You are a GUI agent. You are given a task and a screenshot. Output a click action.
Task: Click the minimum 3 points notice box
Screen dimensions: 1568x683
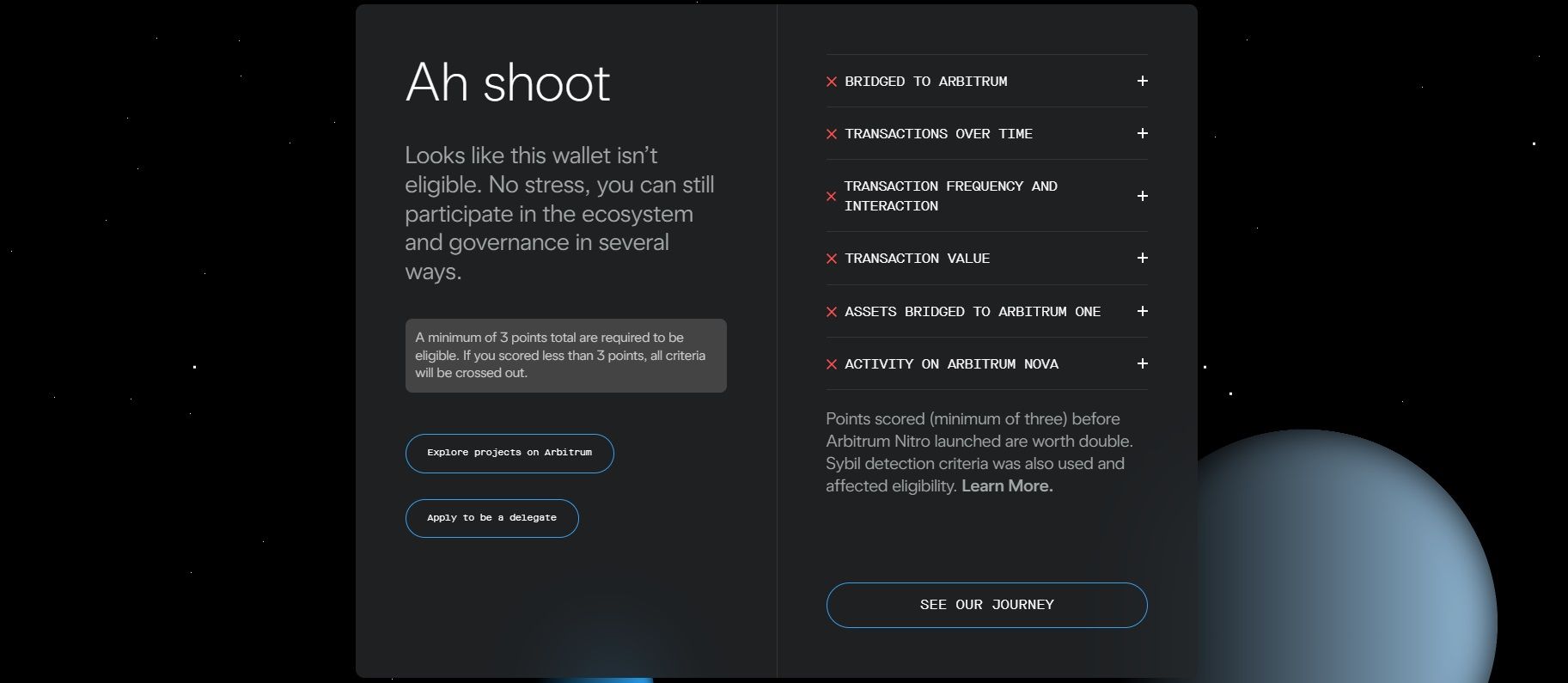[x=566, y=356]
